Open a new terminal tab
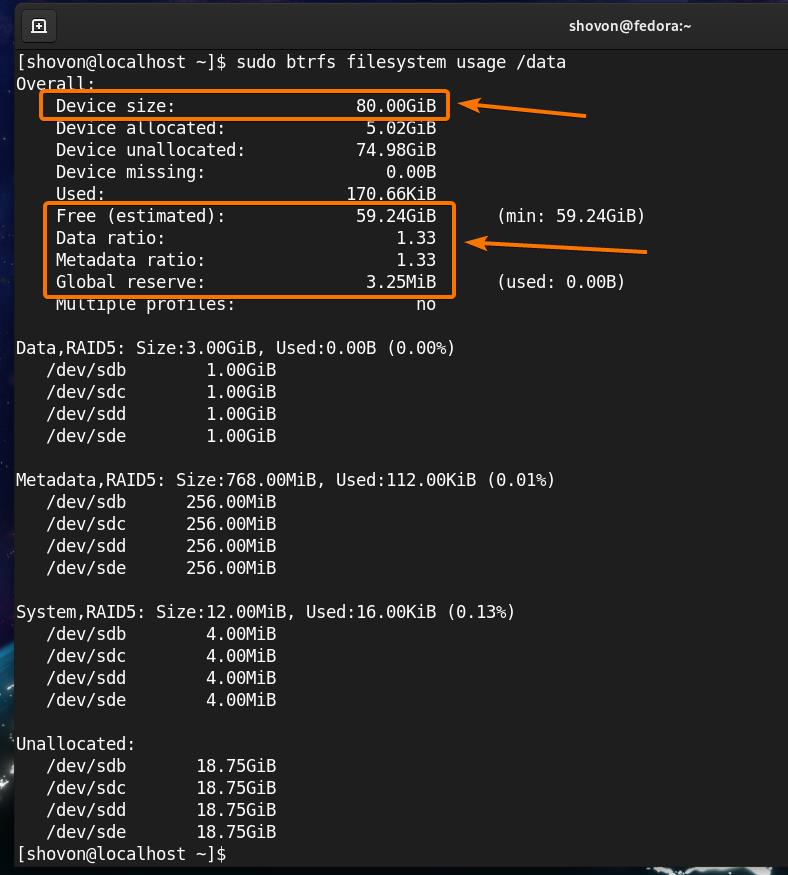The width and height of the screenshot is (788, 875). pos(39,25)
